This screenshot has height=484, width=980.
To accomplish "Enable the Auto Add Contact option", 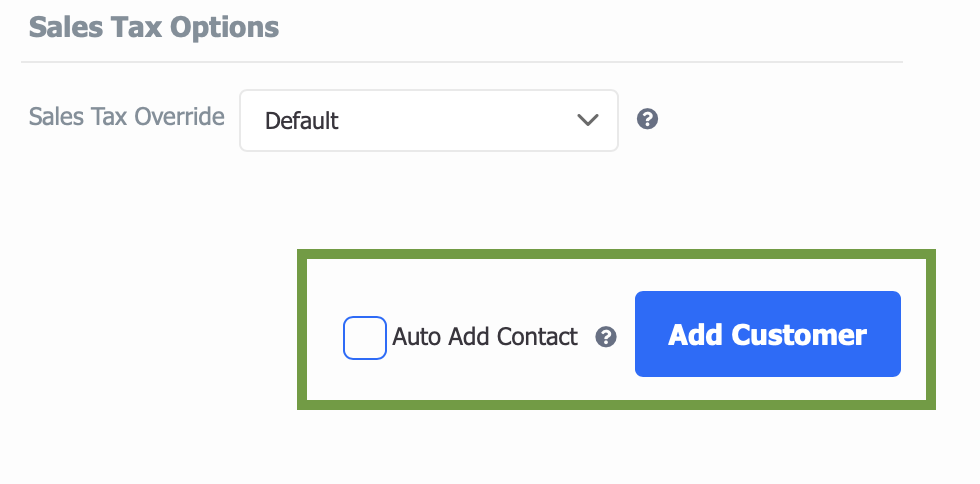I will click(x=364, y=338).
